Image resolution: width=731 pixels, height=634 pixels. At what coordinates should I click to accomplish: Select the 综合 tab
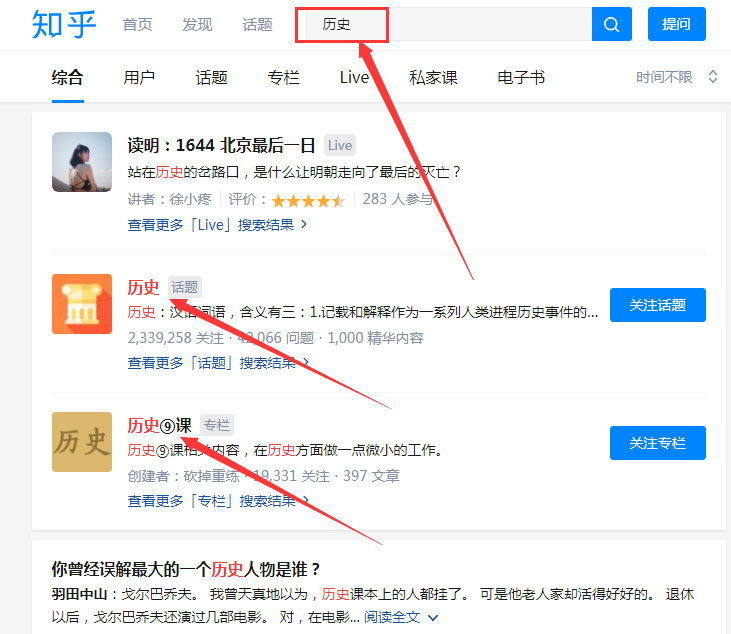[x=68, y=77]
